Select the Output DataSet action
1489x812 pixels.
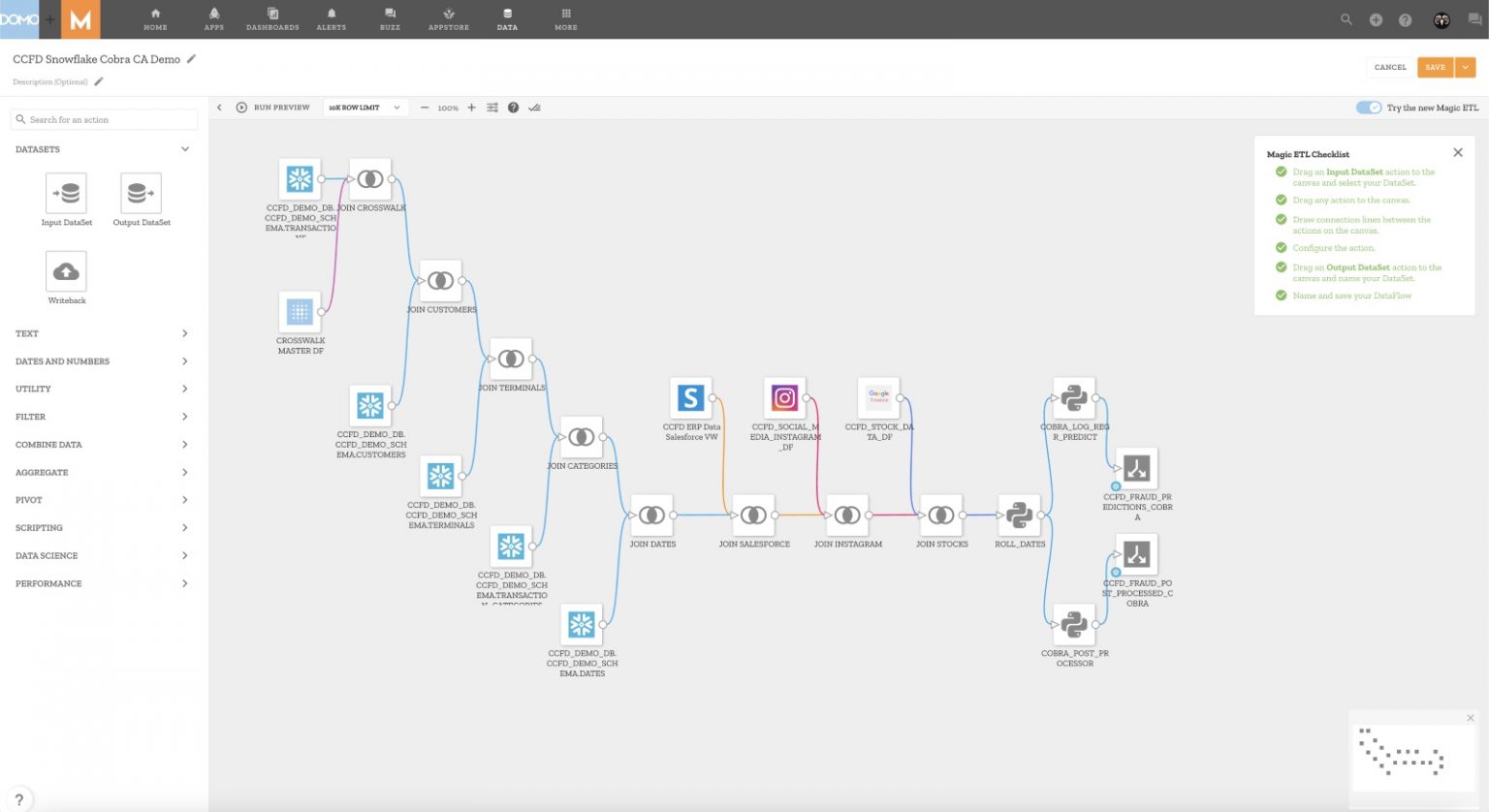[141, 194]
